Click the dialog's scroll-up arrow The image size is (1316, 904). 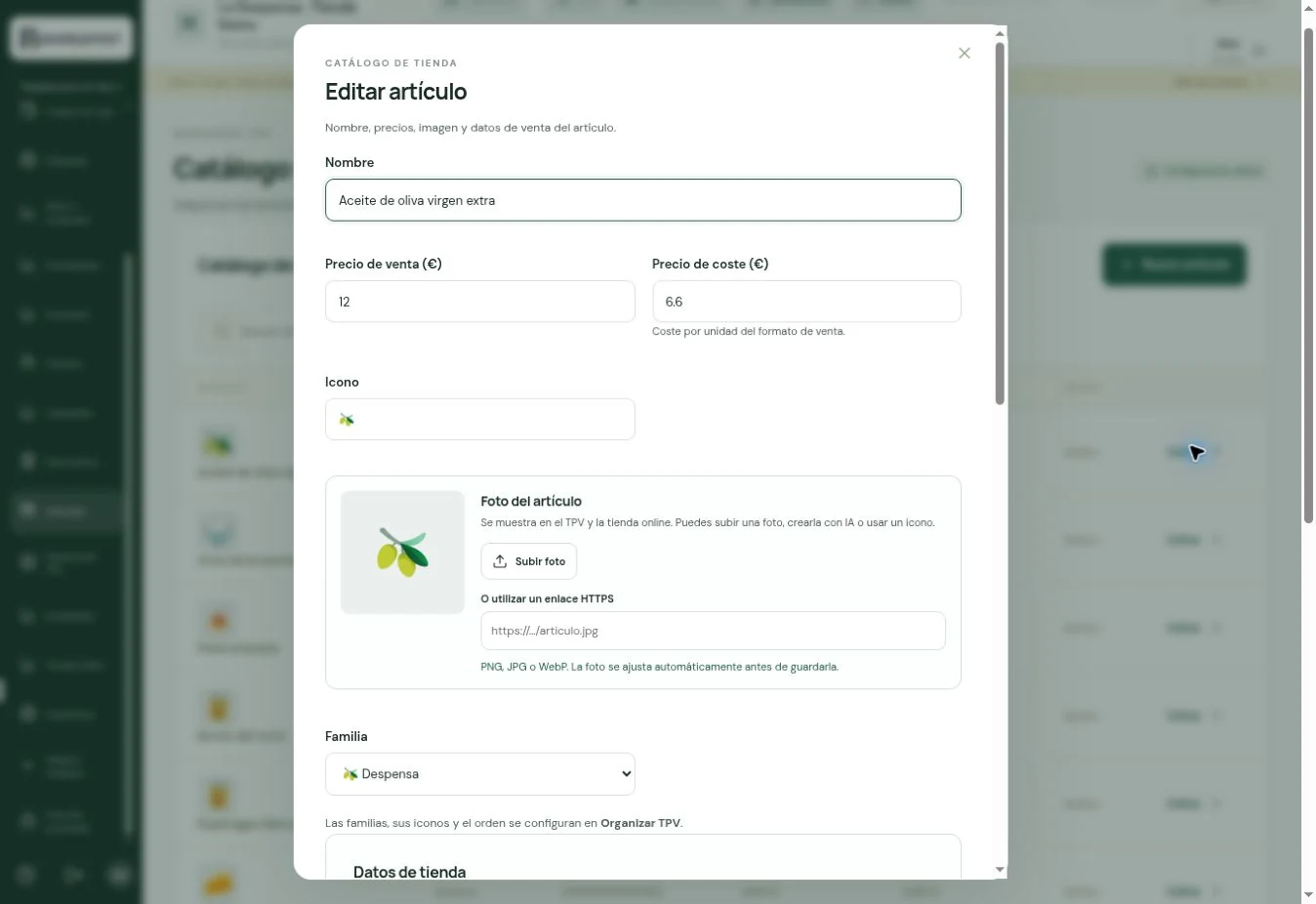pos(1000,34)
